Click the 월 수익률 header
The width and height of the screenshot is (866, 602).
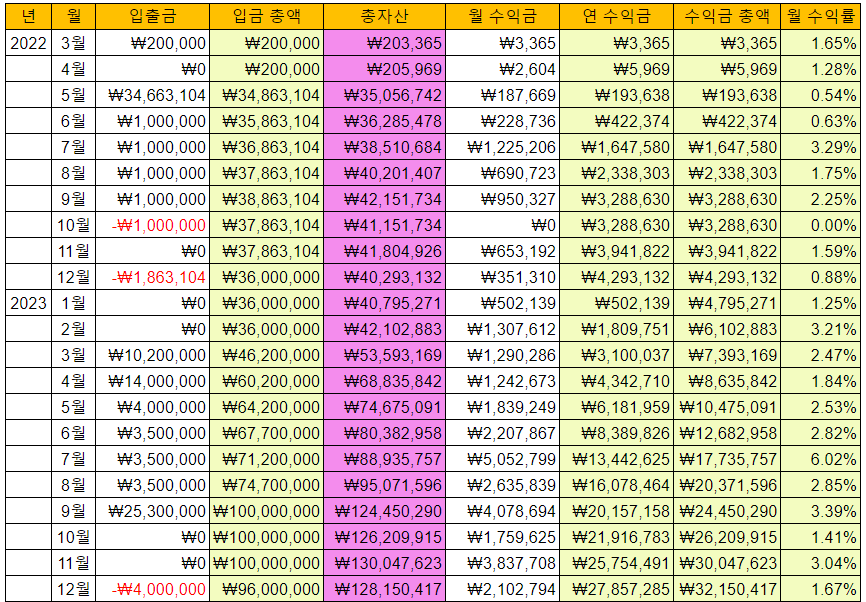(x=821, y=16)
